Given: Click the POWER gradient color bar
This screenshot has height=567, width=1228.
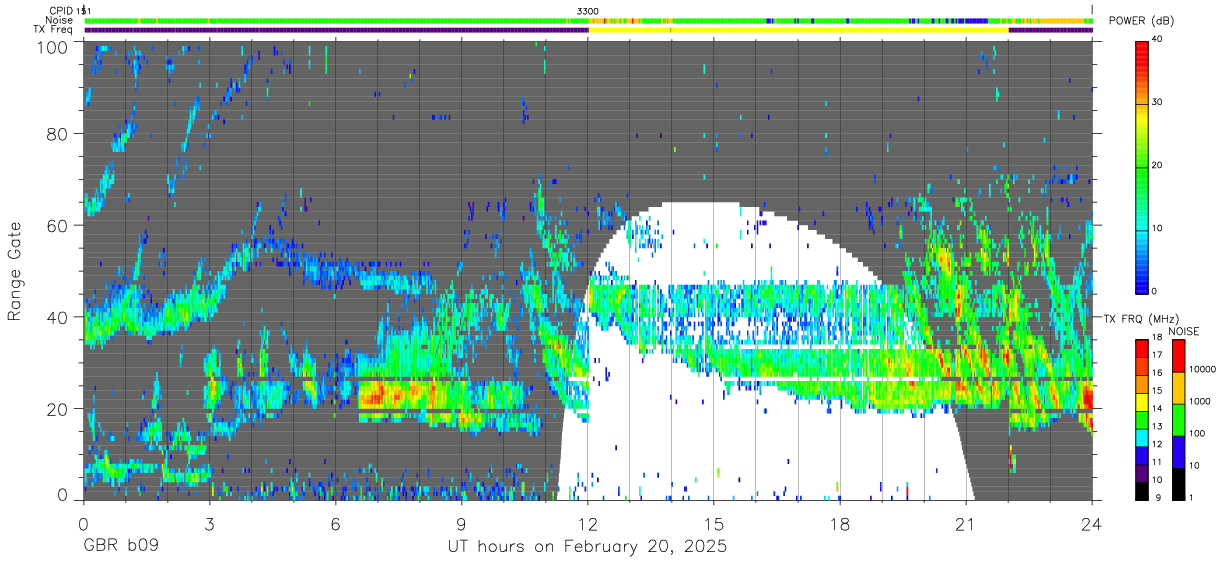Looking at the screenshot, I should (1143, 166).
